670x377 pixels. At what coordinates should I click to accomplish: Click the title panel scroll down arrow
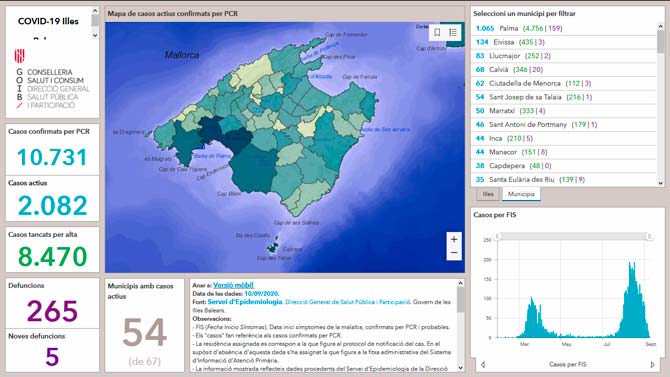point(95,35)
